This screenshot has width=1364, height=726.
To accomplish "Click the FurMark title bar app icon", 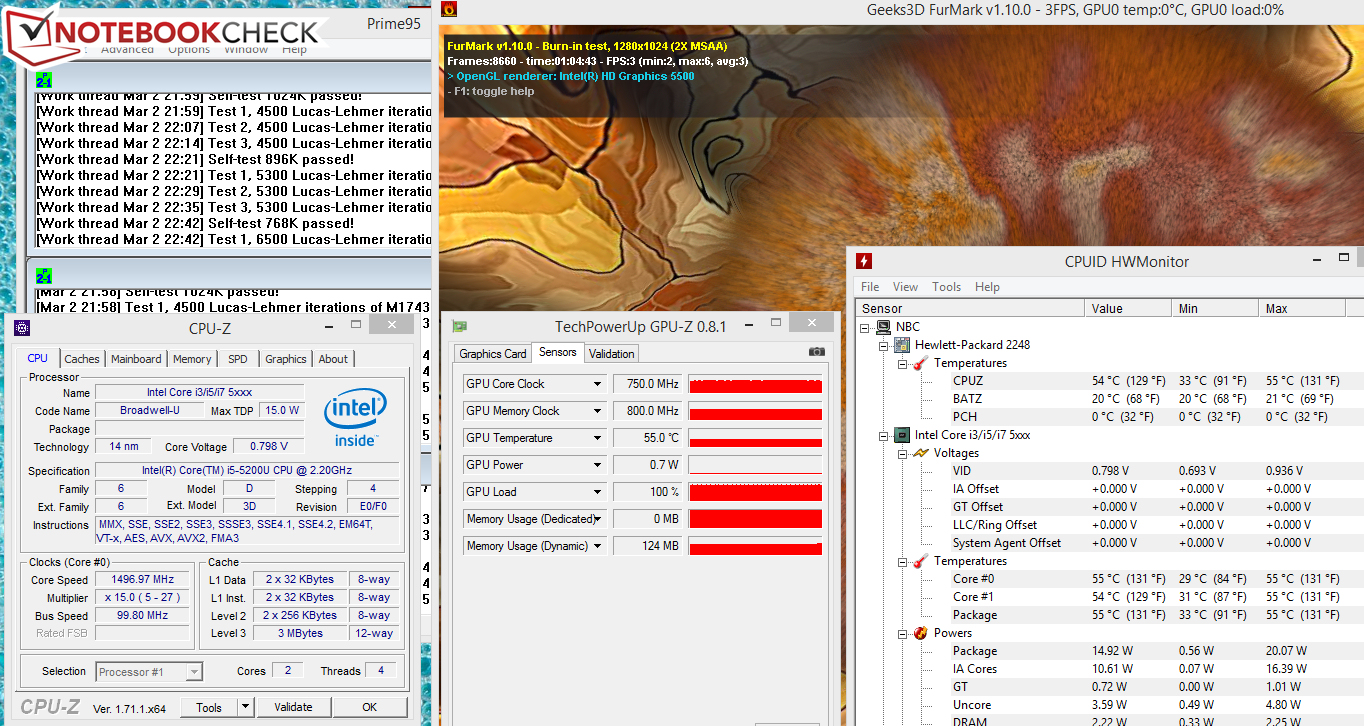I will tap(449, 10).
